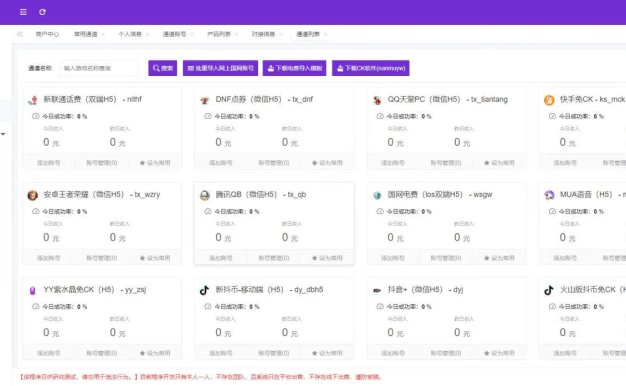Click the purple 搜索 search button
Screen dimensions: 626x386
click(162, 68)
